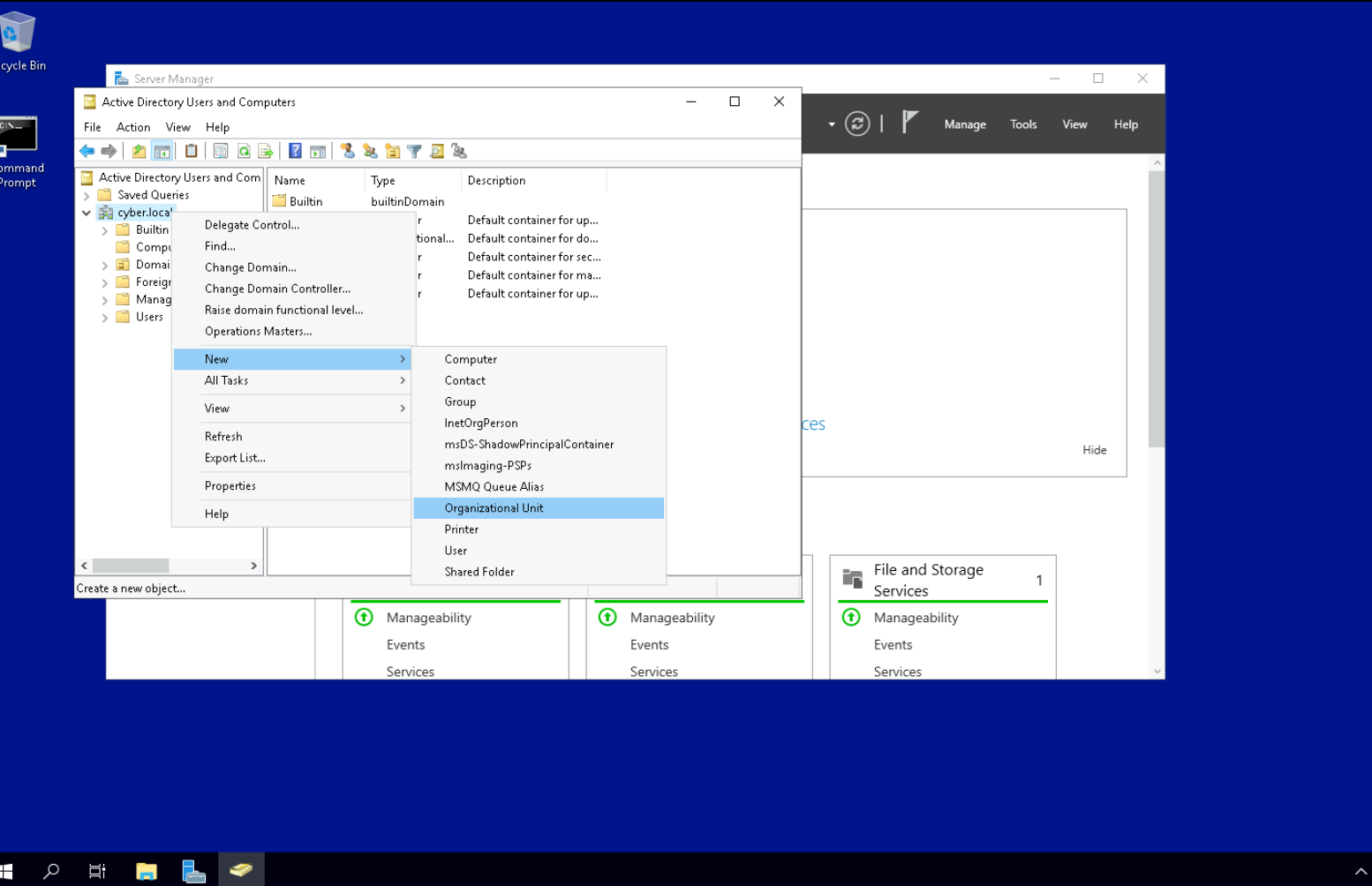Click Name column header
Viewport: 1372px width, 886px height.
(x=316, y=180)
